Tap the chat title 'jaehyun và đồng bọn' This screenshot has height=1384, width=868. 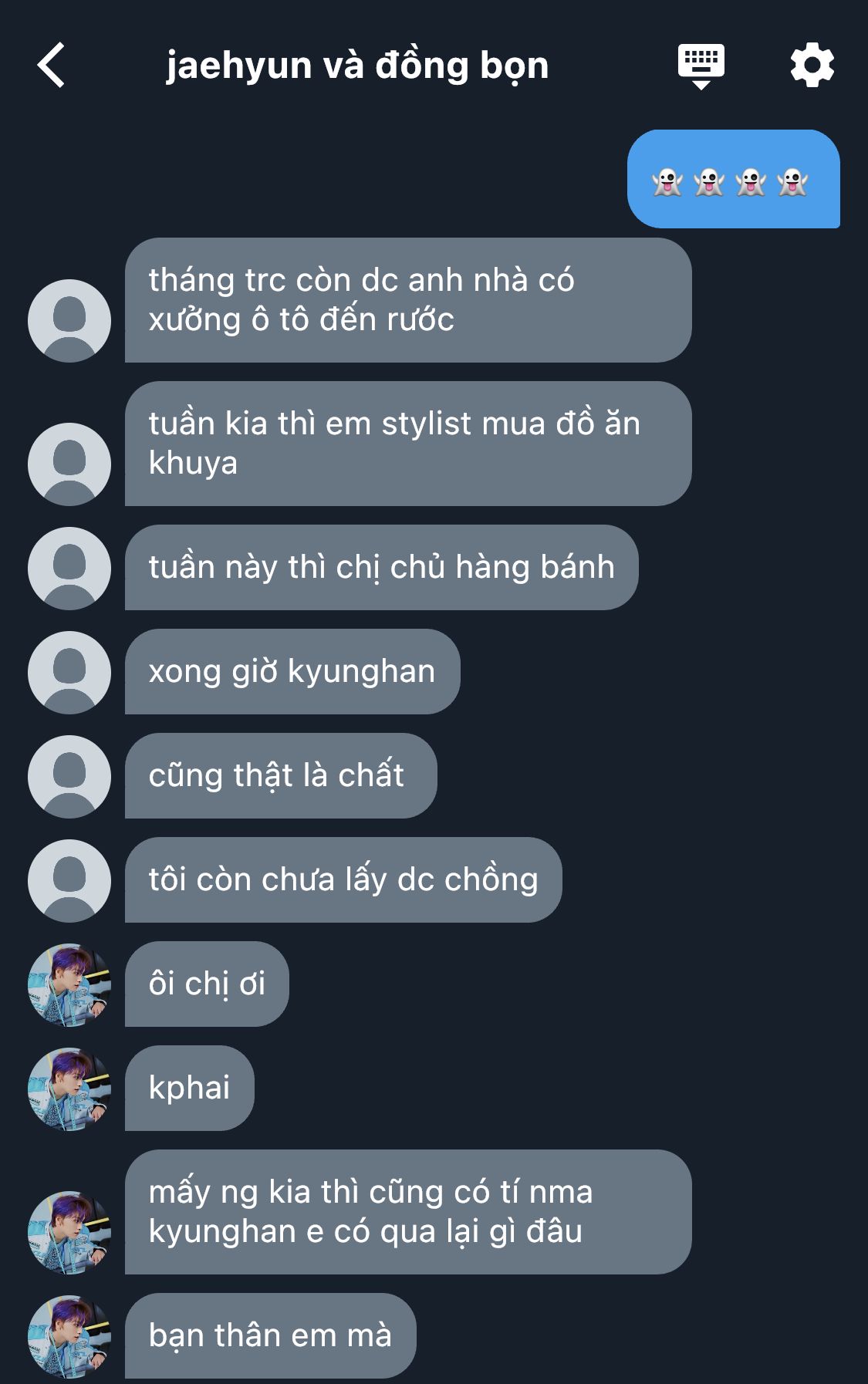[x=357, y=66]
